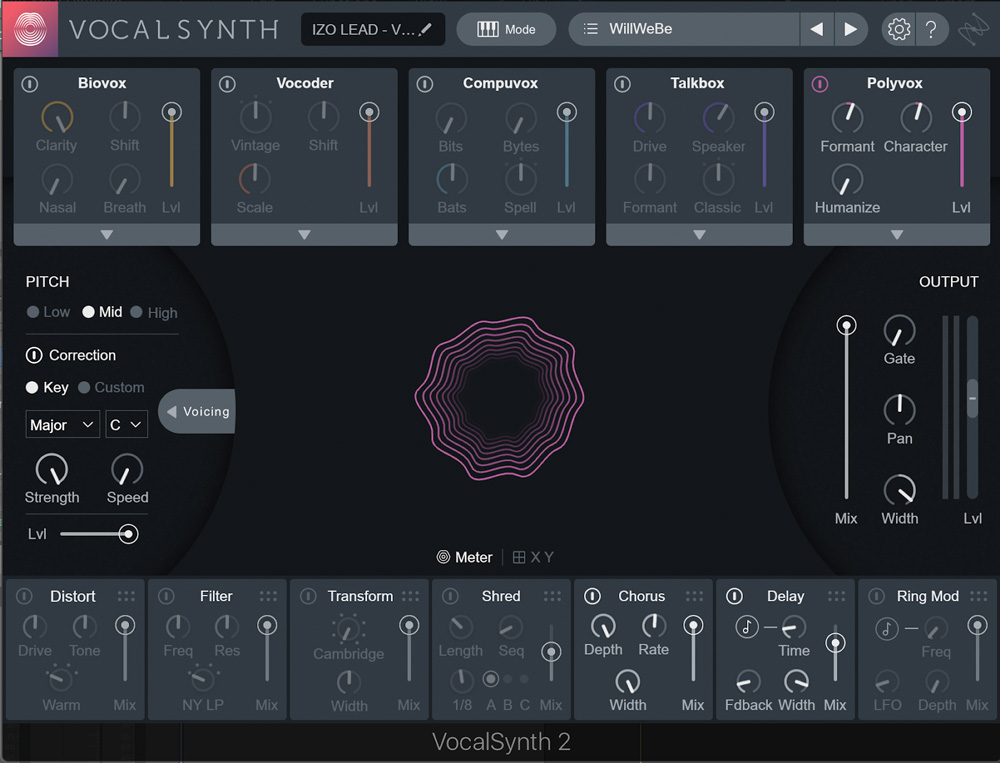Go to previous preset with left arrow
The image size is (1000, 763).
816,29
